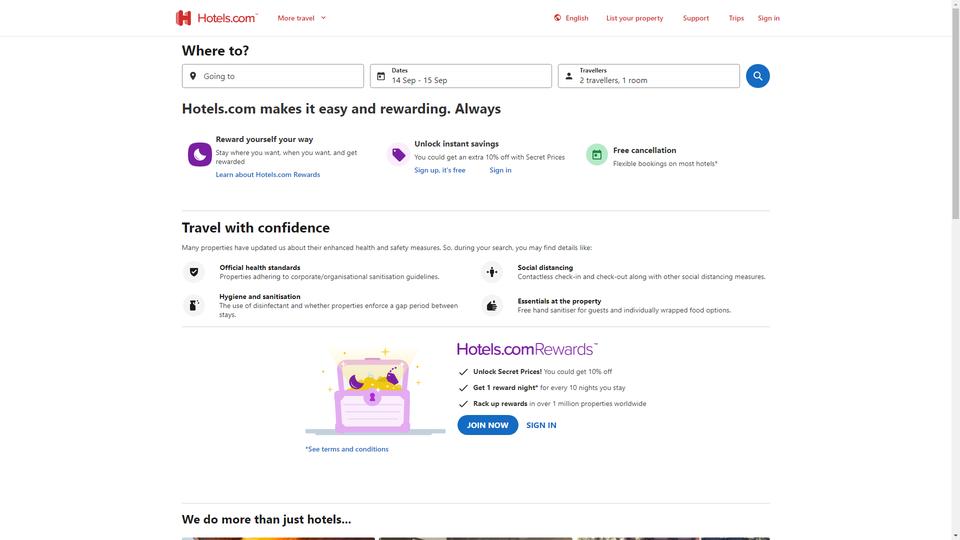Click the Hotels.com Rewards purple logo
The image size is (960, 540).
527,349
